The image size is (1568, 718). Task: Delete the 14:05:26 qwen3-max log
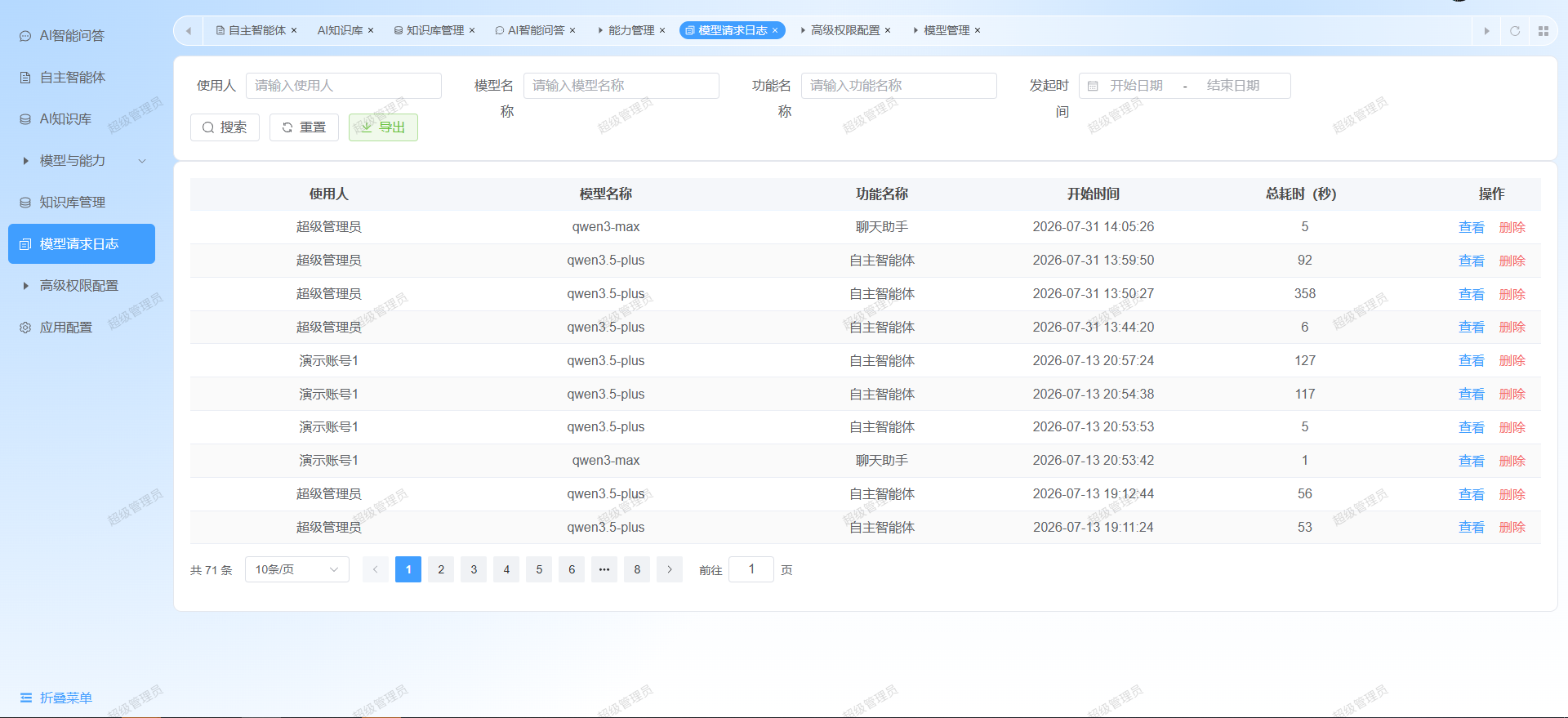[x=1512, y=228]
